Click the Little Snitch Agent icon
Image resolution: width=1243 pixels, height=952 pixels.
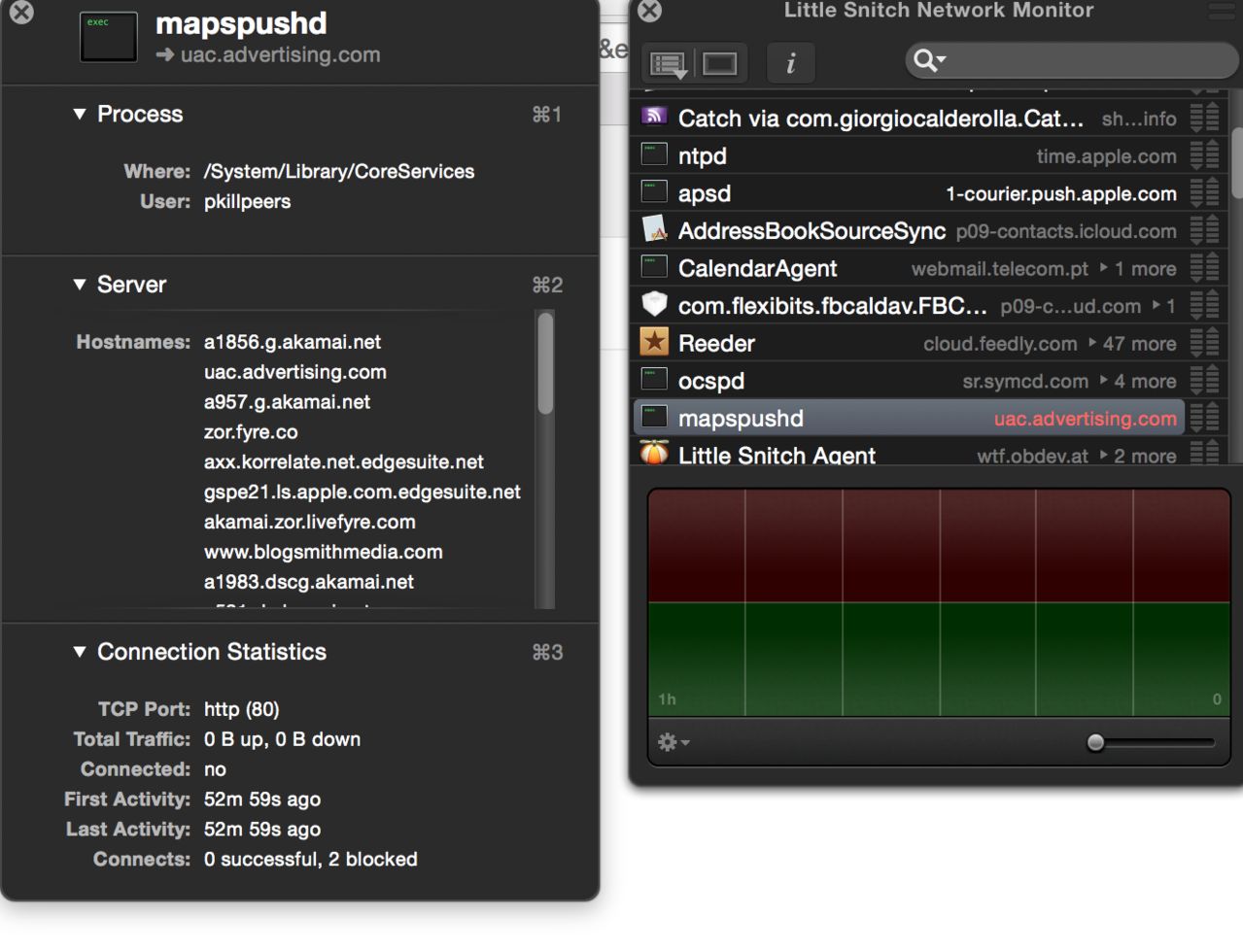pyautogui.click(x=654, y=453)
